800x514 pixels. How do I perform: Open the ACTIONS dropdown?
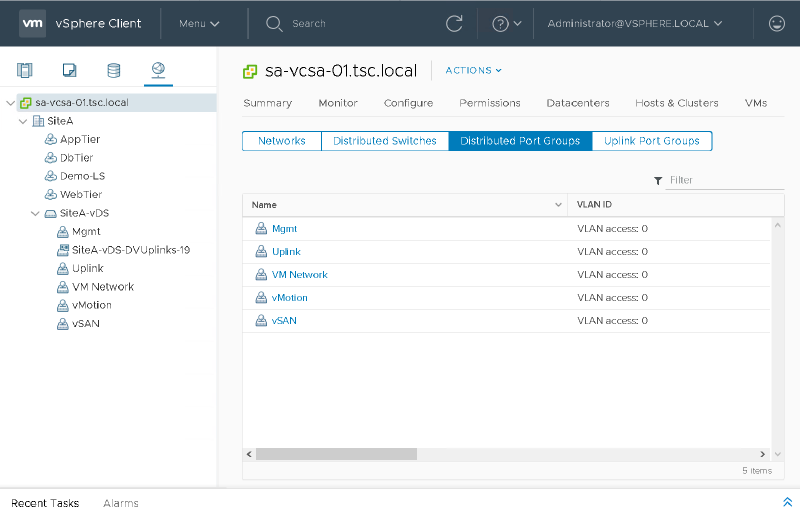tap(473, 70)
